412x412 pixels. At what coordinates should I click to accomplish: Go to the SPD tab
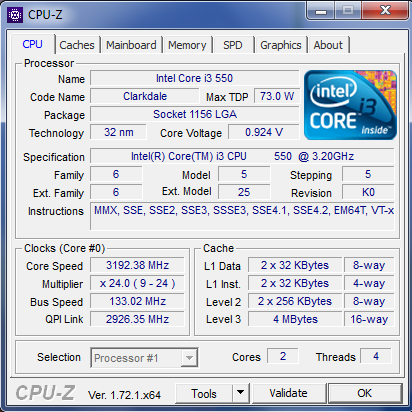pyautogui.click(x=233, y=45)
